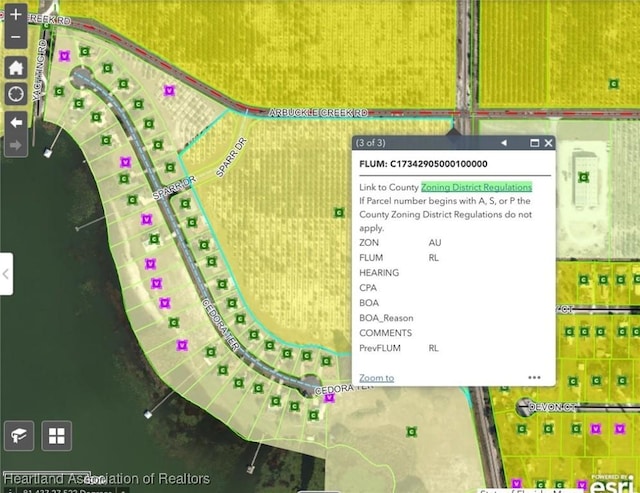Click the ZON value AU
640x493 pixels.
point(435,243)
